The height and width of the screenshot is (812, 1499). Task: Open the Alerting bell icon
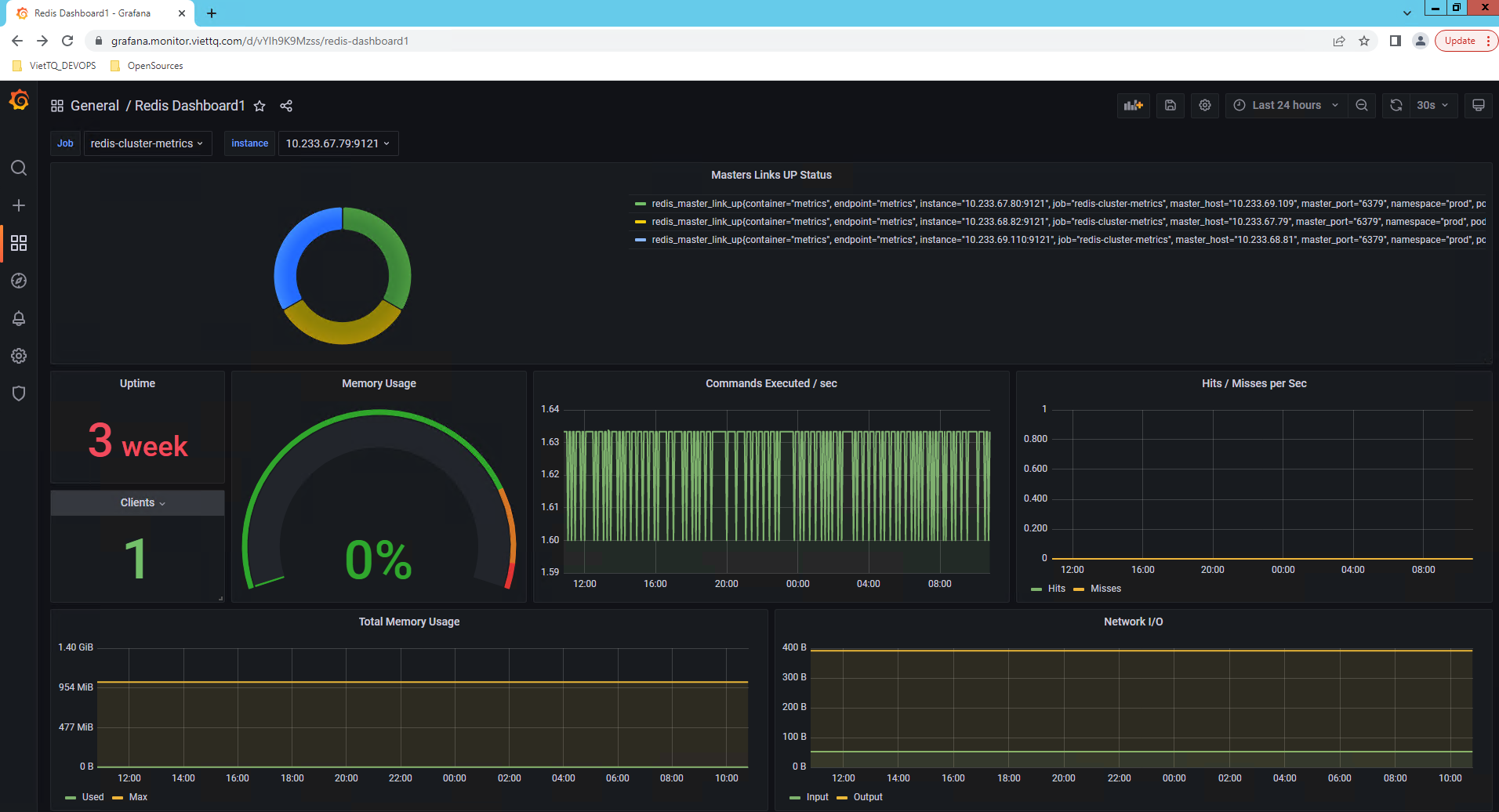coord(19,318)
